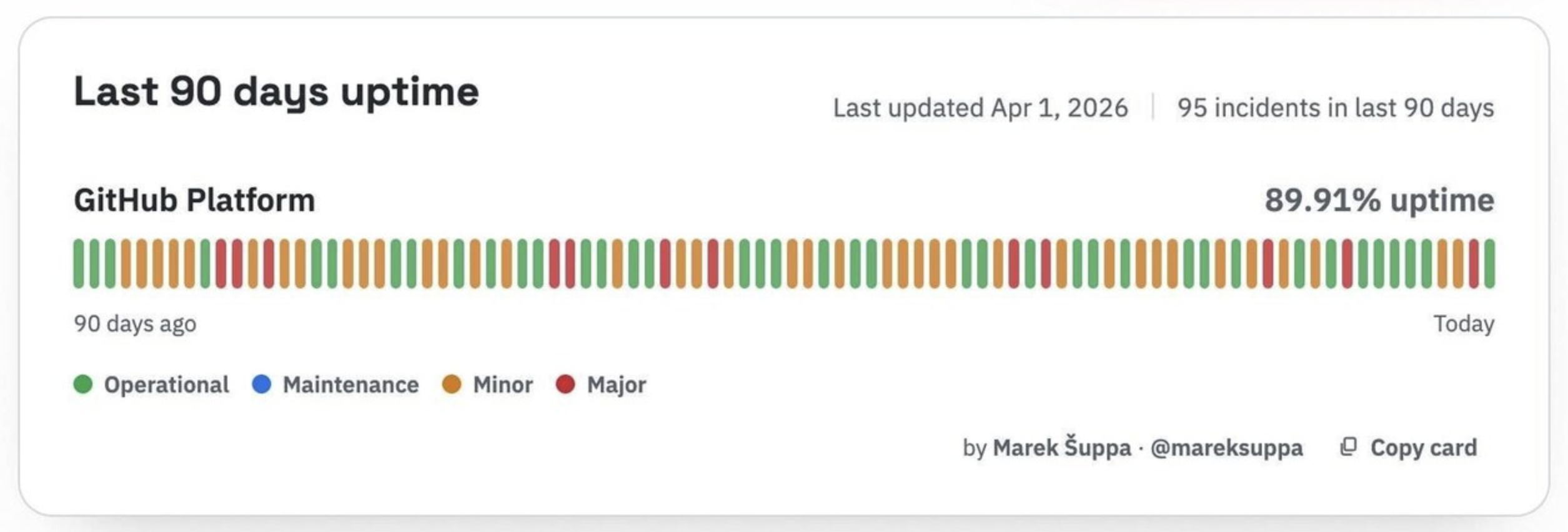The image size is (1568, 532).
Task: Click the green Operational legend dot
Action: point(83,384)
